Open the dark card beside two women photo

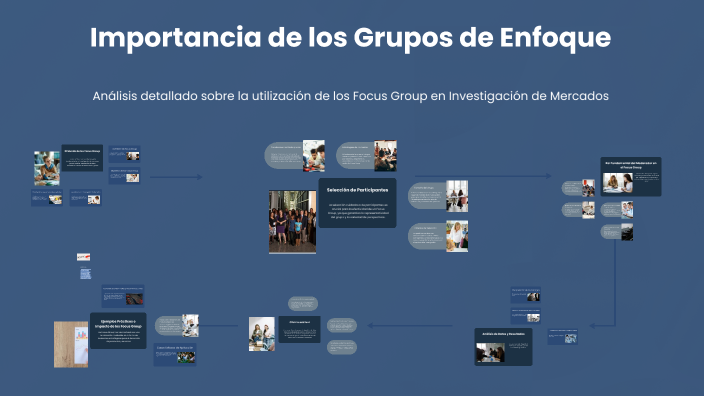[299, 330]
